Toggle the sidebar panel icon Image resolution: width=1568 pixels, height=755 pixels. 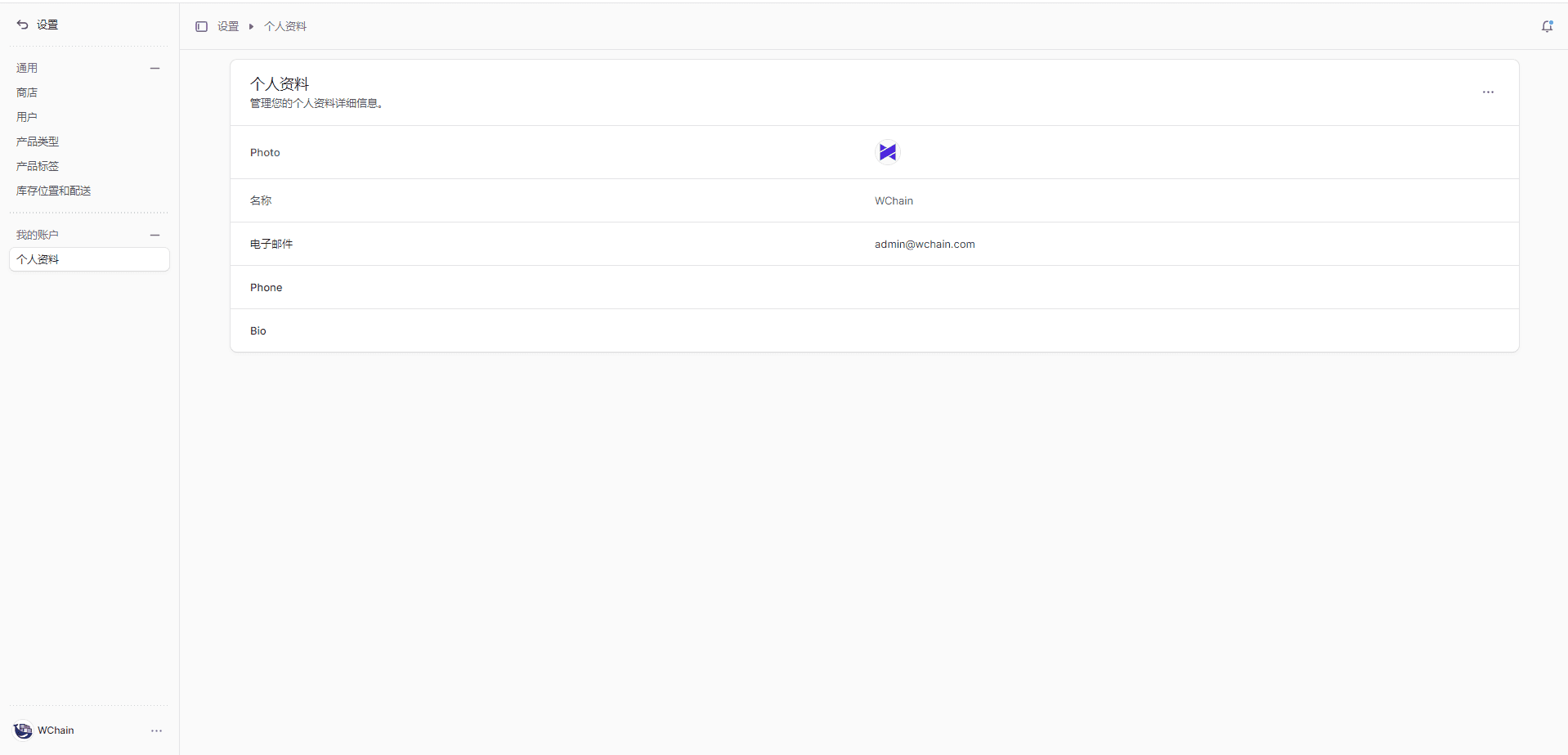pyautogui.click(x=201, y=26)
